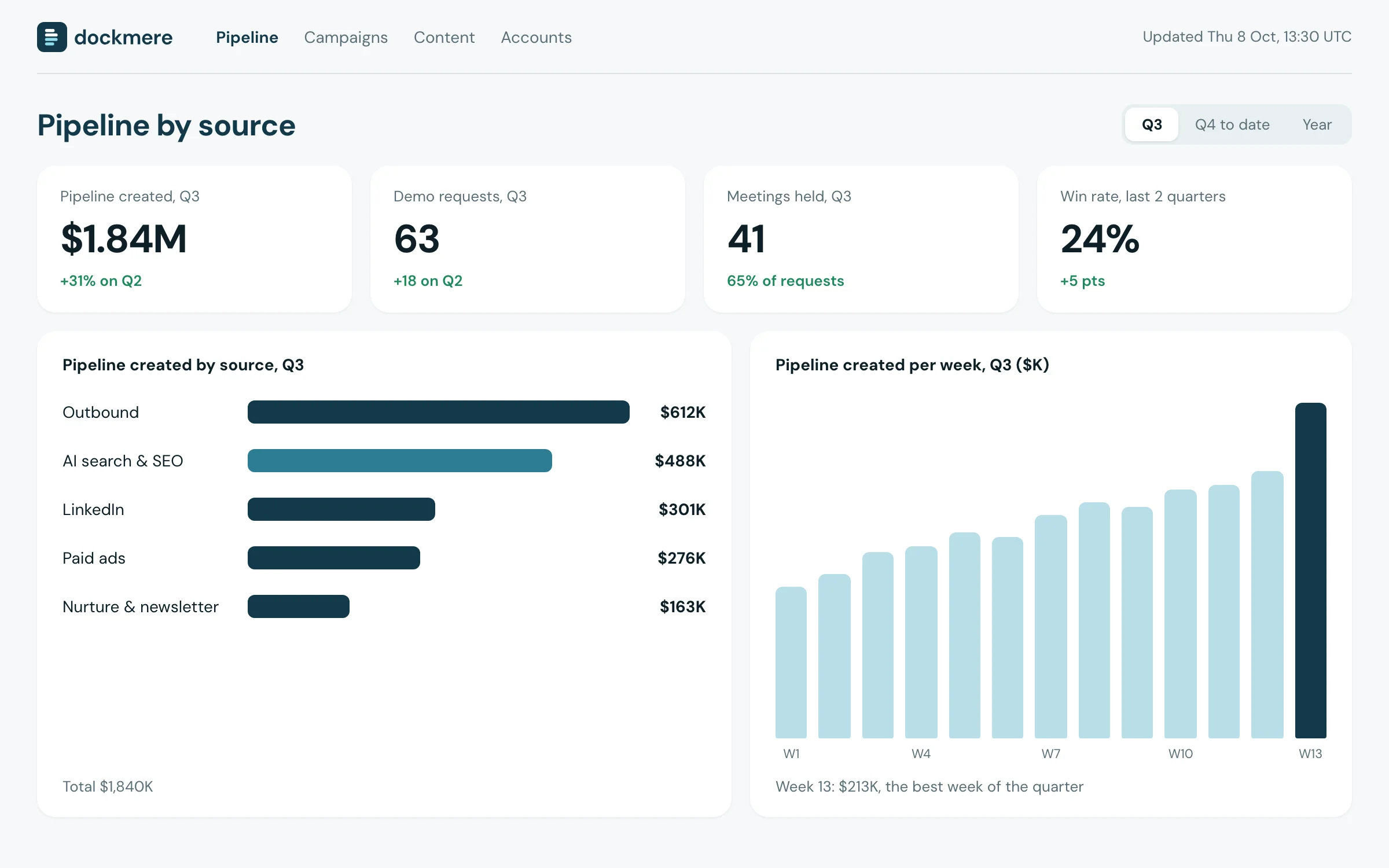Click the 'Week 13: $213K' caption
1389x868 pixels.
point(929,786)
